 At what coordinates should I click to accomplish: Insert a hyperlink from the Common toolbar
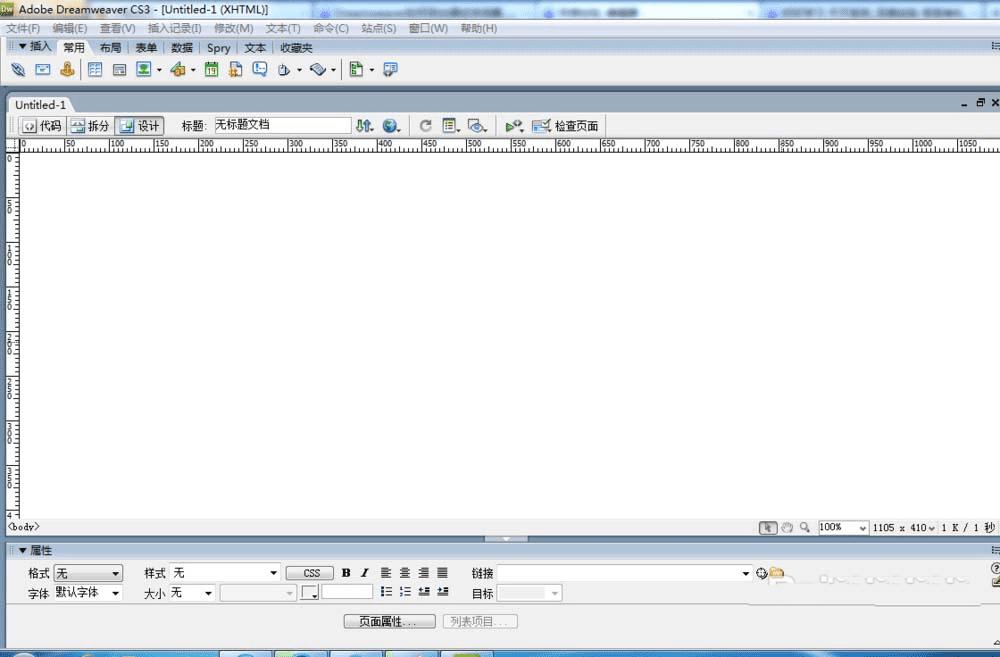tap(18, 70)
